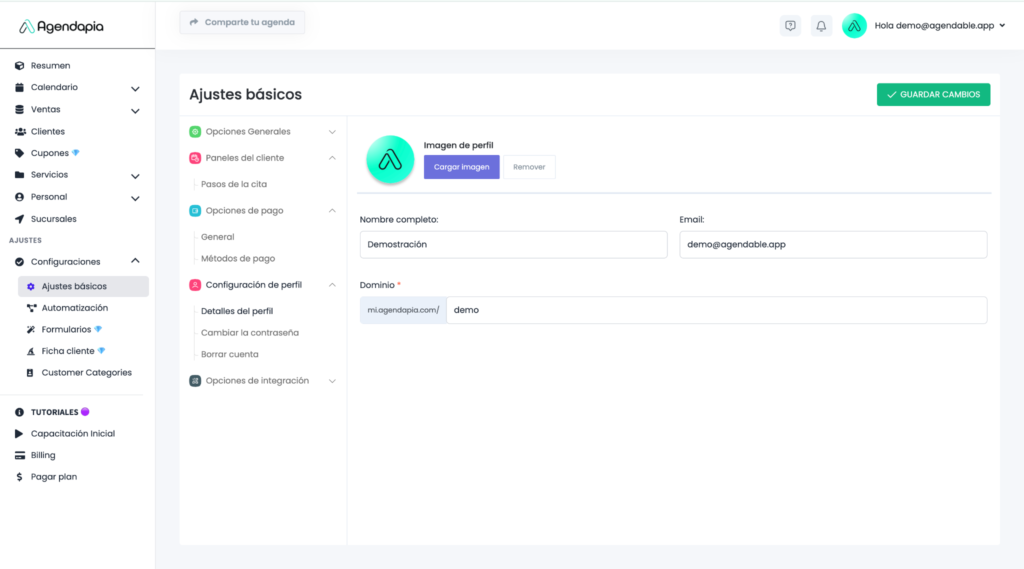Screen dimensions: 1024x569
Task: Click the Agendapia logo in sidebar
Action: point(62,27)
